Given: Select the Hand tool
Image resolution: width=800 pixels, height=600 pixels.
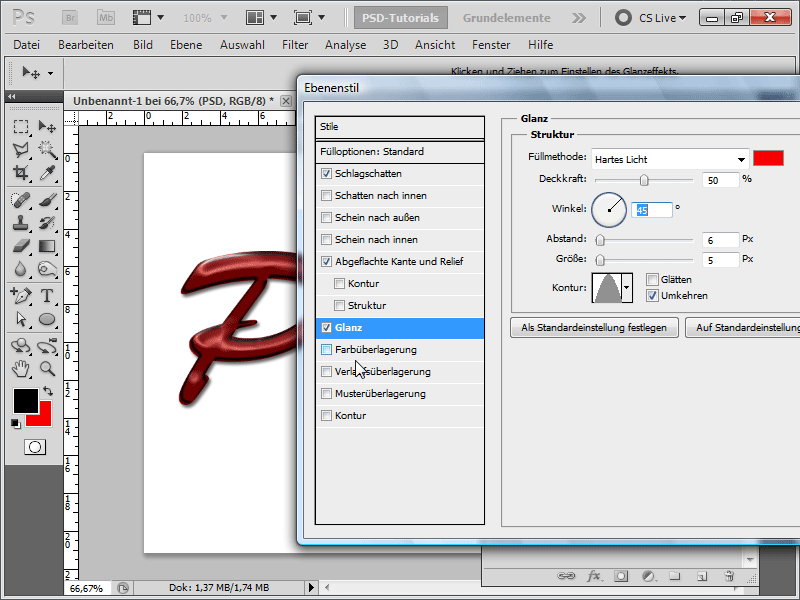Looking at the screenshot, I should pos(20,368).
